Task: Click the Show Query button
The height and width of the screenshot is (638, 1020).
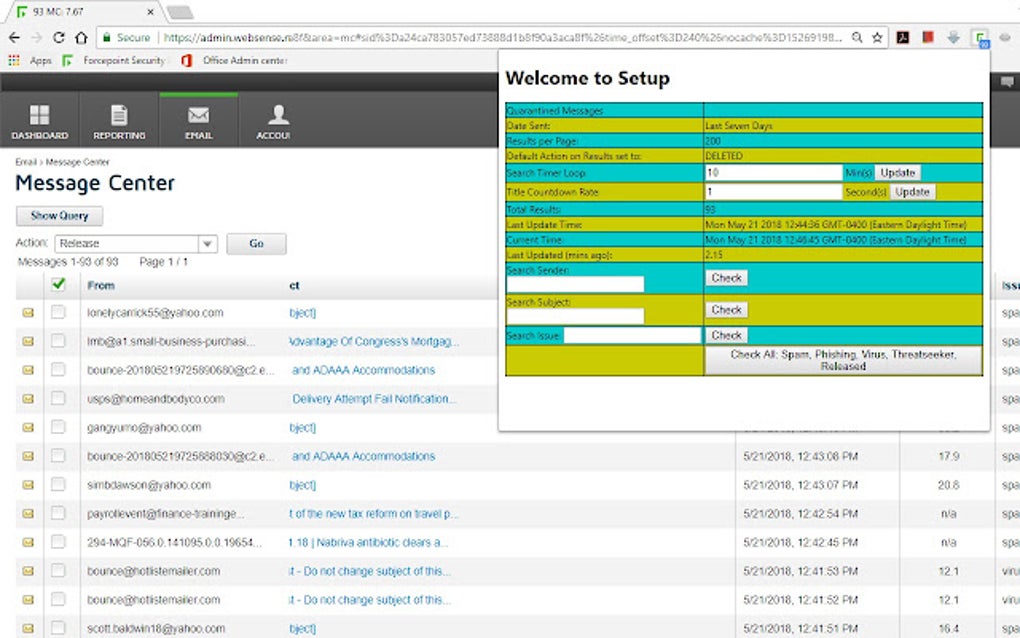Action: (58, 215)
